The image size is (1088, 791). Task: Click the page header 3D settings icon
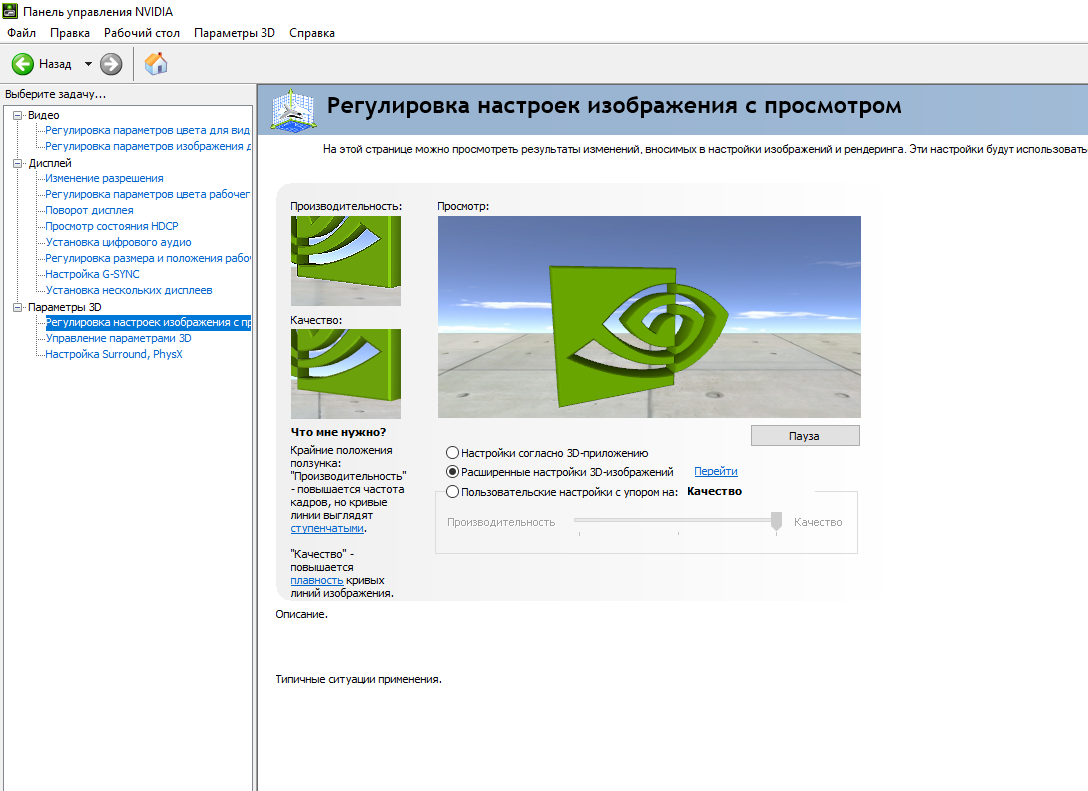tap(293, 108)
